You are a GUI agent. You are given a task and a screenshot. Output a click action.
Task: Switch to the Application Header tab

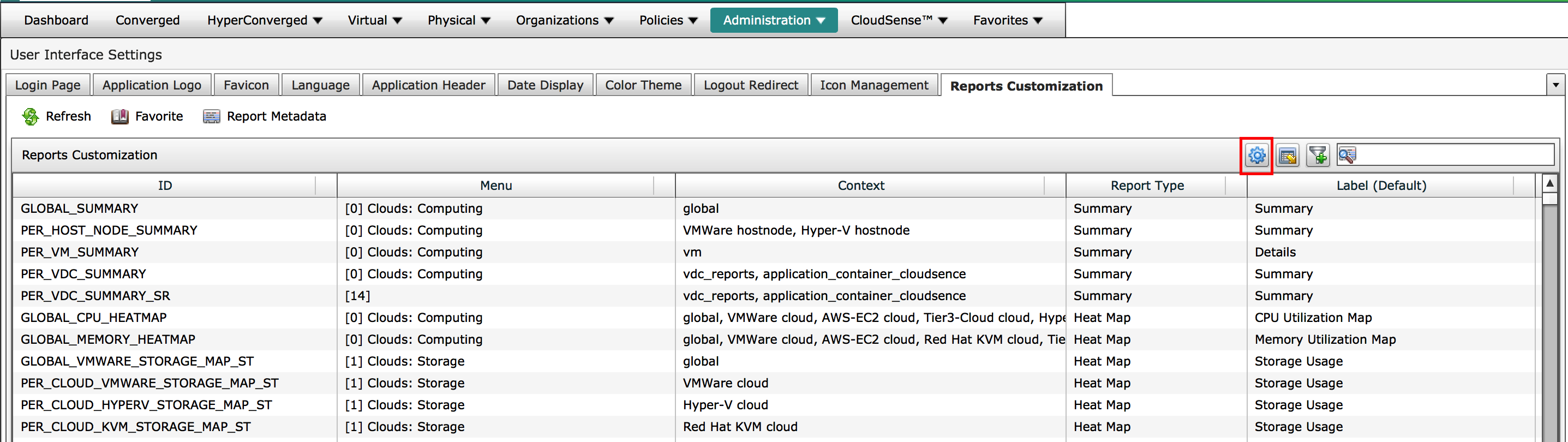pyautogui.click(x=428, y=85)
